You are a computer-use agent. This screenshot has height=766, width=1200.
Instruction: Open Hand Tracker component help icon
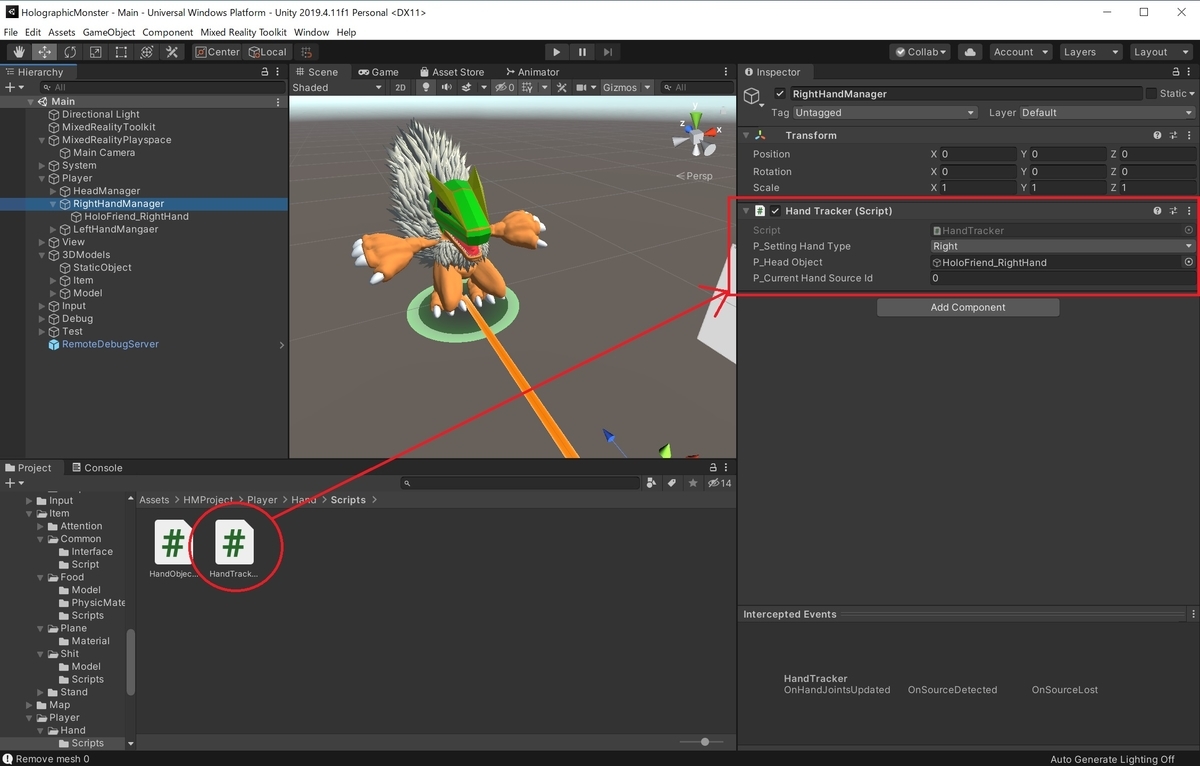pyautogui.click(x=1158, y=211)
